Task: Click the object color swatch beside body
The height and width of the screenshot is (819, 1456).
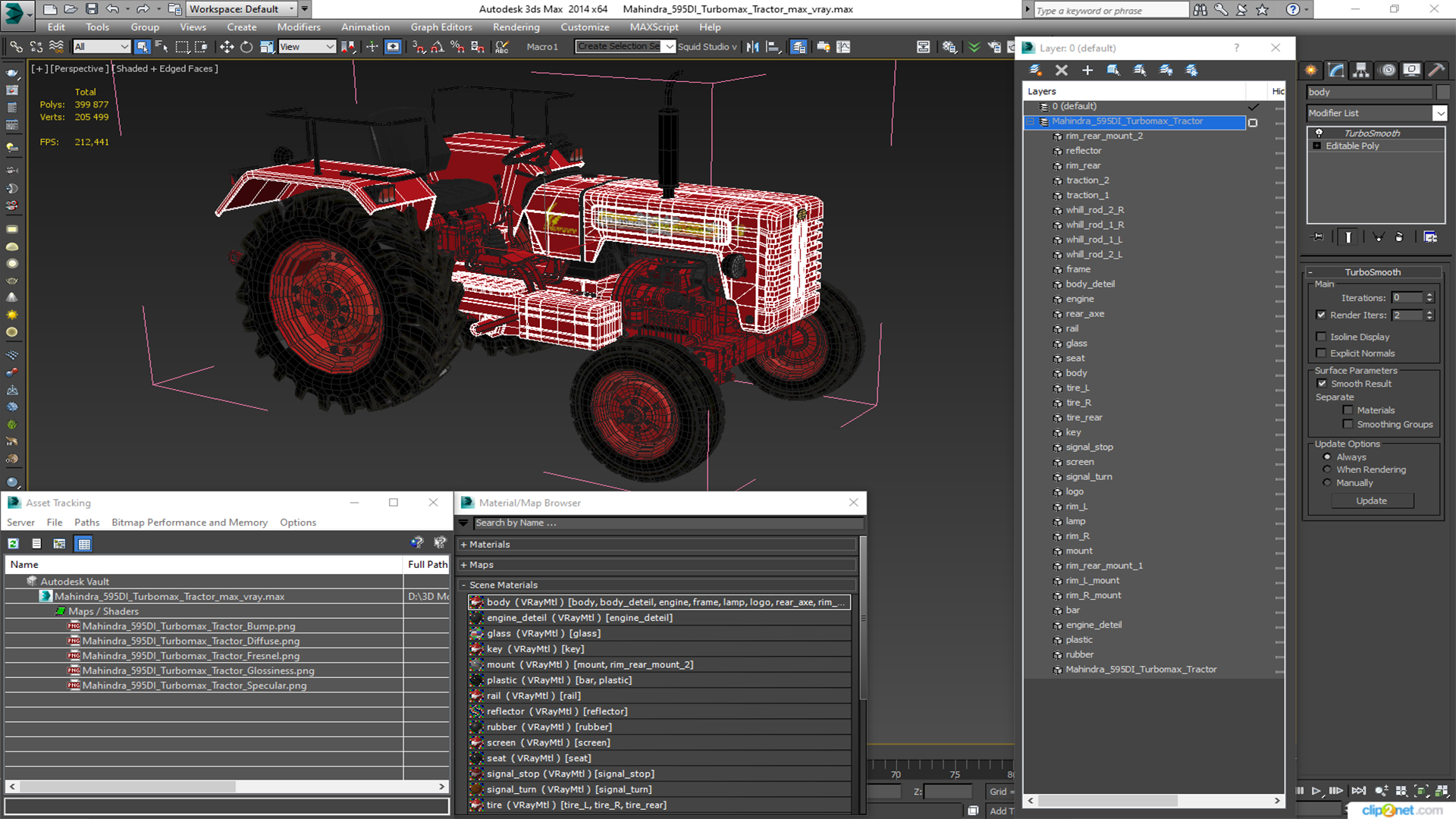Action: pyautogui.click(x=1442, y=92)
